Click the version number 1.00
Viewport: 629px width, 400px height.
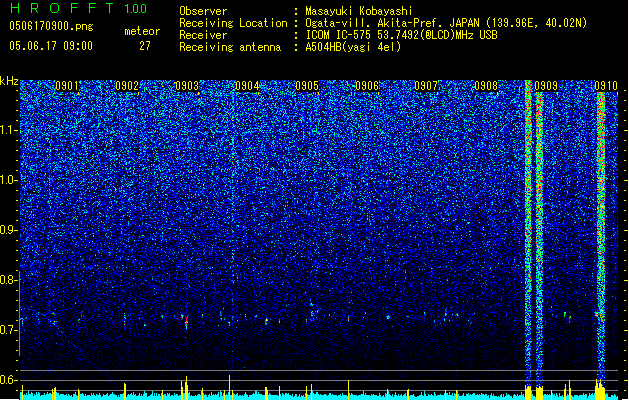pyautogui.click(x=136, y=9)
